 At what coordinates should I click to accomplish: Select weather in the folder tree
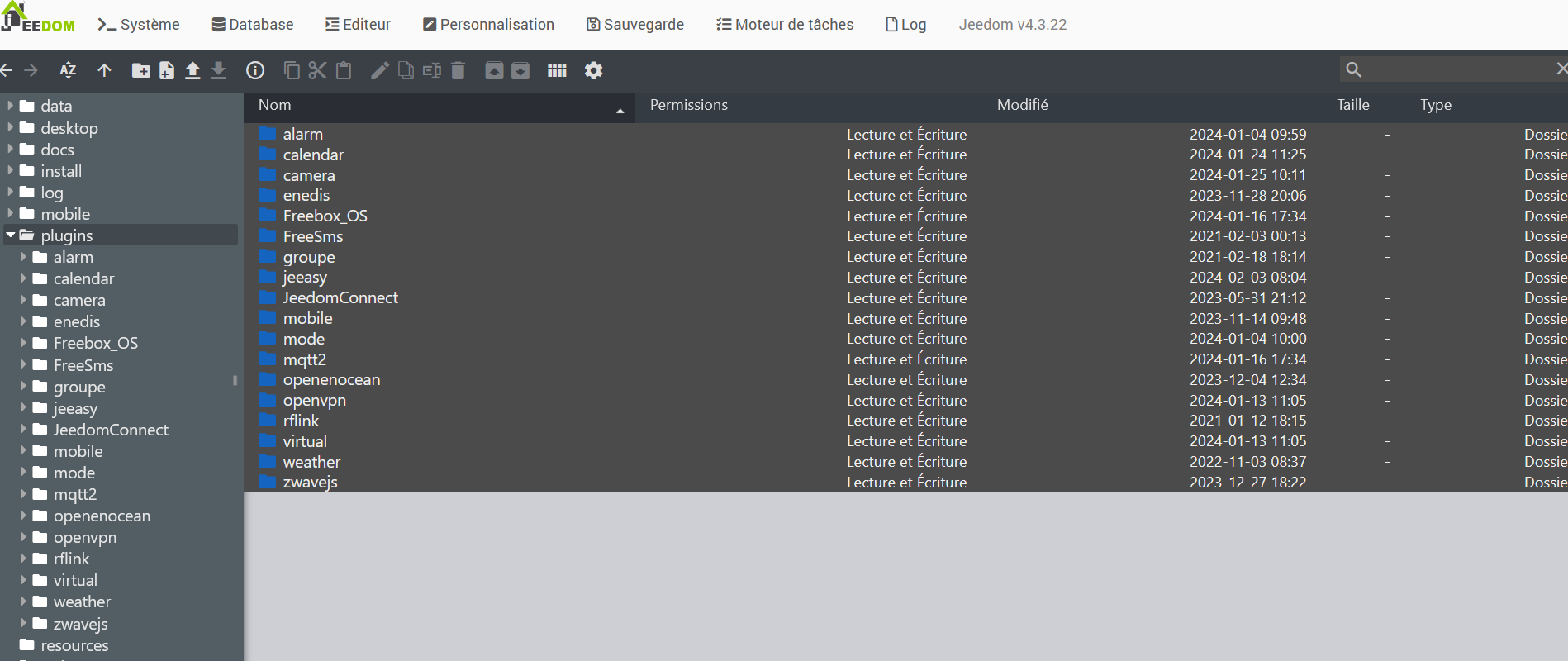82,602
